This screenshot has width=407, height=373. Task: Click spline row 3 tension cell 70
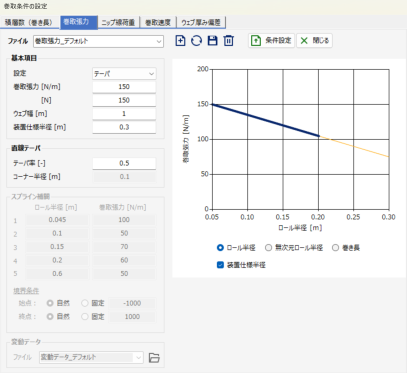pos(124,247)
